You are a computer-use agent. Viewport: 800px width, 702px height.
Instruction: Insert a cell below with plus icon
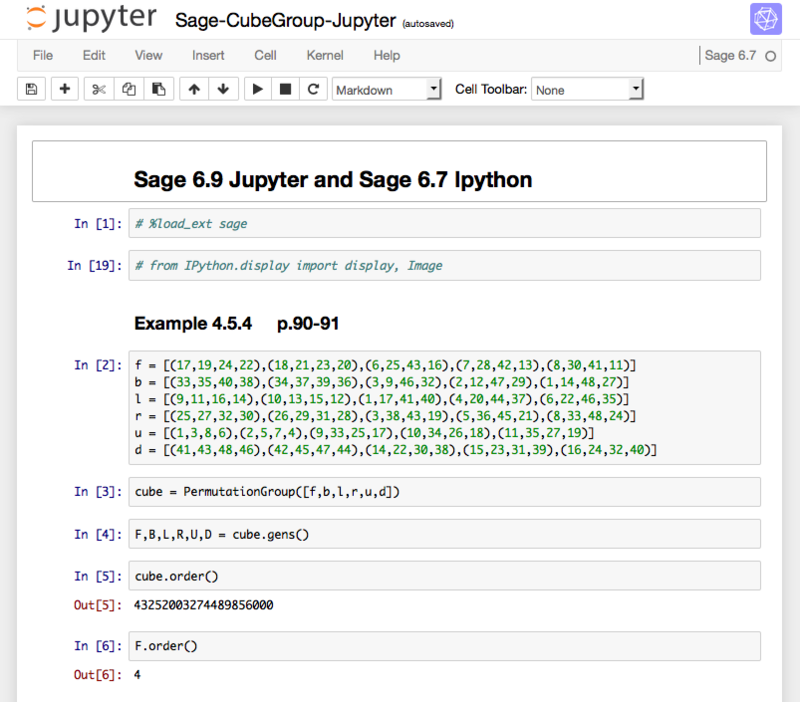click(x=65, y=89)
